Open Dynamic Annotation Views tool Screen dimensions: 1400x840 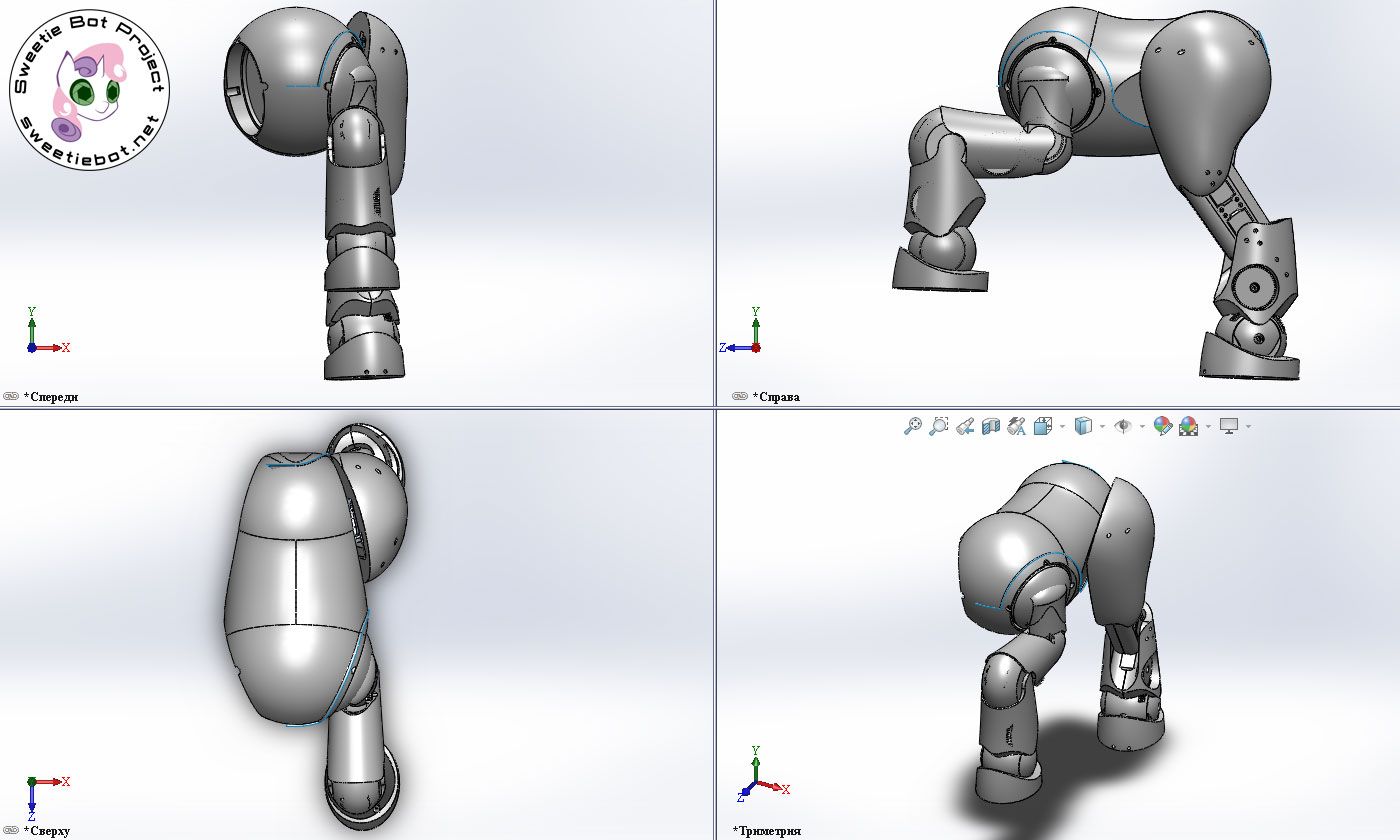pos(1017,426)
